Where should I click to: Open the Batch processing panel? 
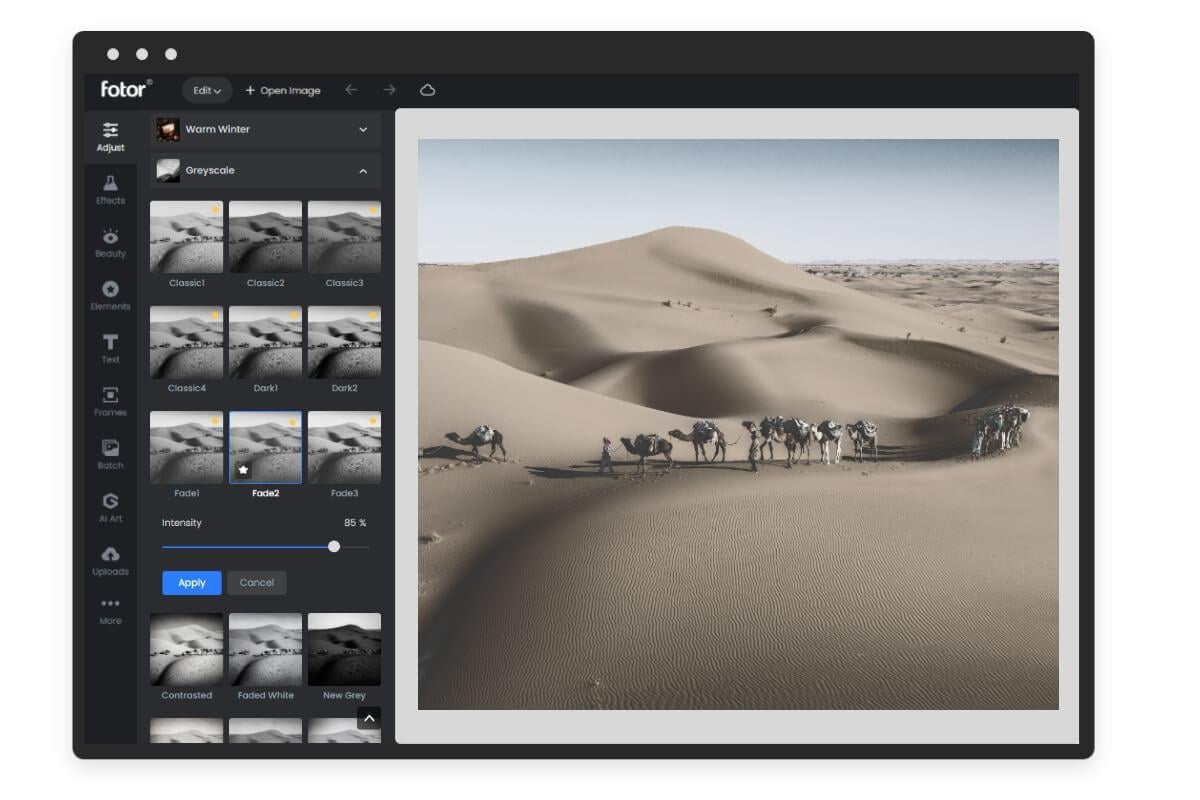(x=110, y=457)
